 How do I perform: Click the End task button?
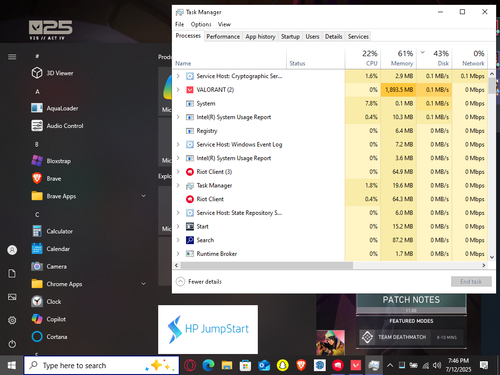471,282
